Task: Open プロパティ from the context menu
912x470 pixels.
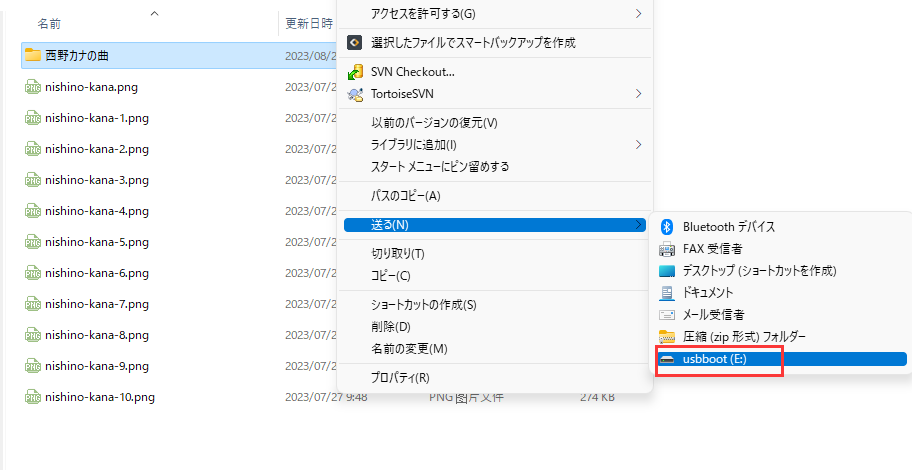Action: click(399, 378)
